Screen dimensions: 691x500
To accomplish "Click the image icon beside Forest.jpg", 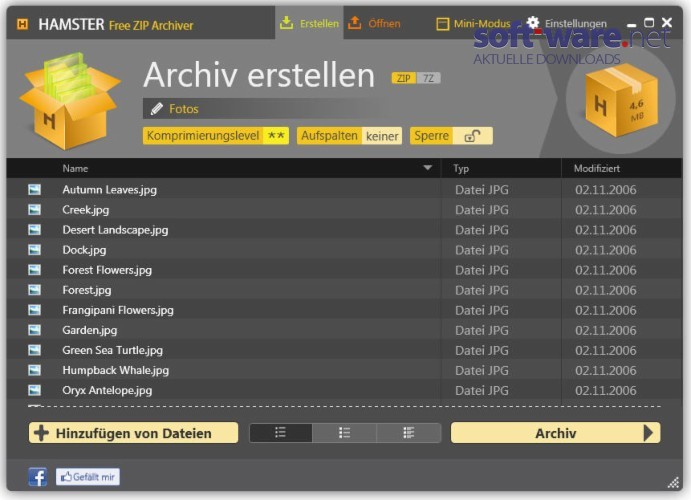I will [34, 290].
